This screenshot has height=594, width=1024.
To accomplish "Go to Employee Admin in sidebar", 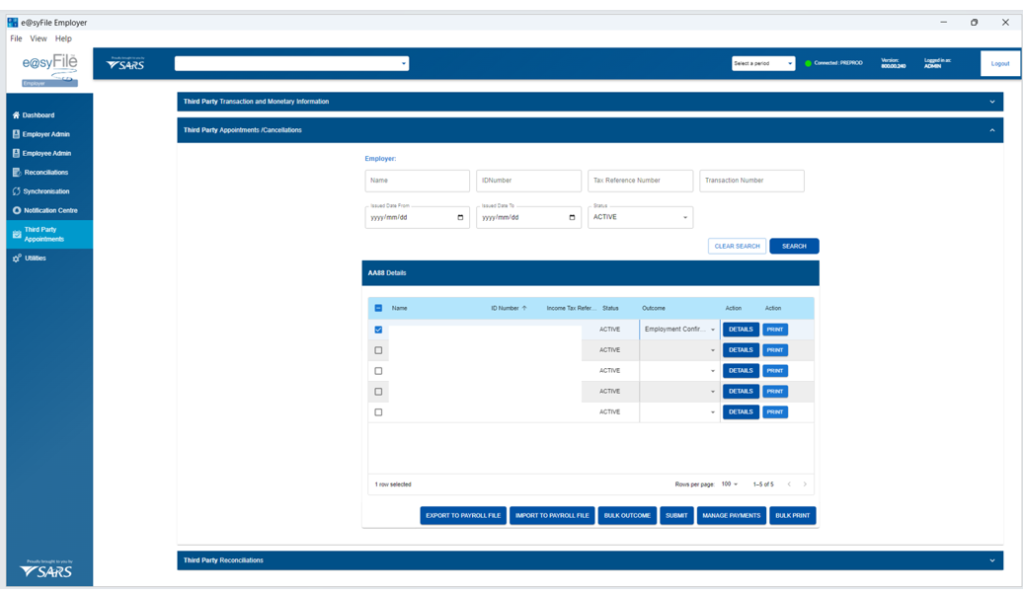I will (x=46, y=153).
